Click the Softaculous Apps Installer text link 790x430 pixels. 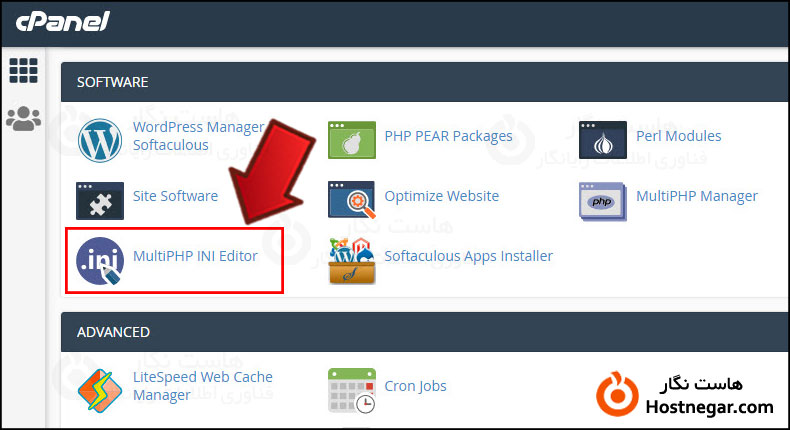pyautogui.click(x=468, y=256)
